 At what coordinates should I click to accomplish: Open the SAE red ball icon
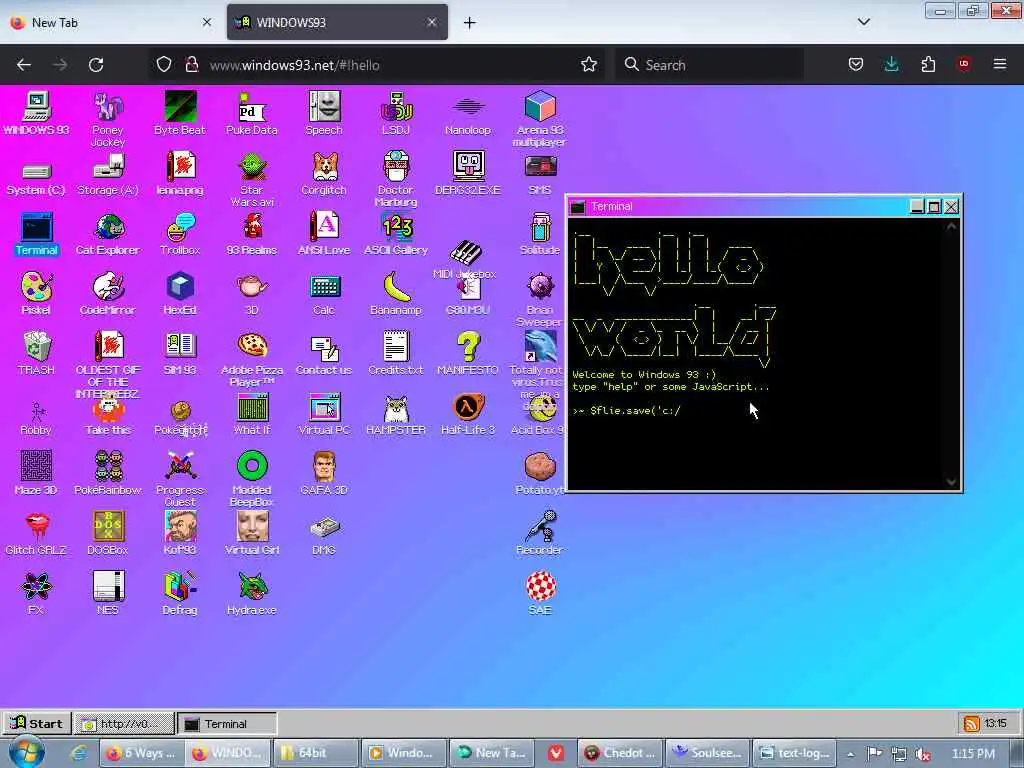(x=539, y=594)
